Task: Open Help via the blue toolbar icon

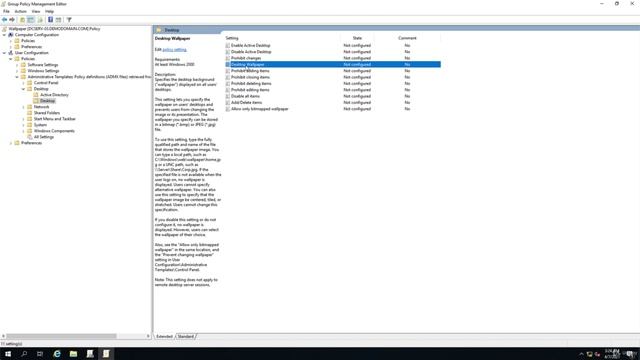Action: (x=50, y=20)
